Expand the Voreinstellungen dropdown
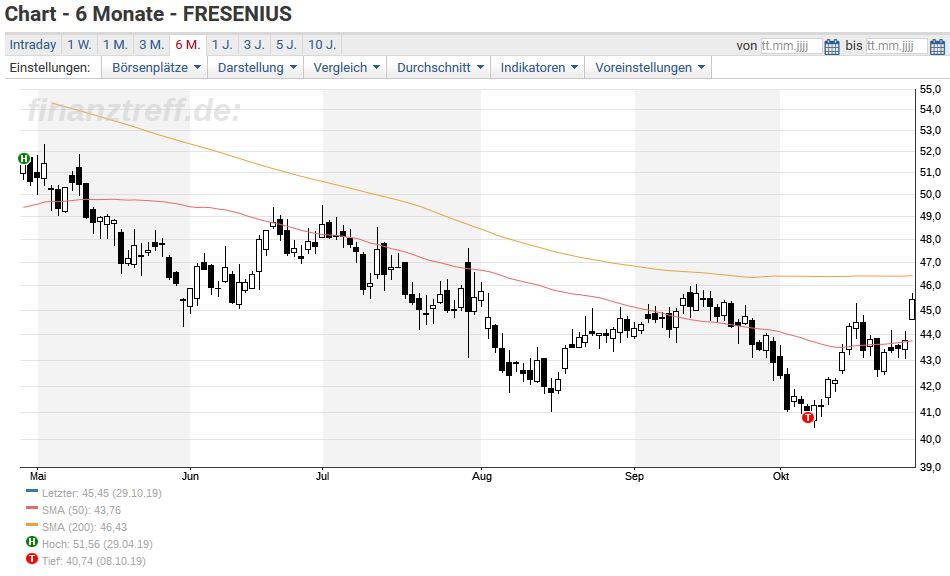Image resolution: width=950 pixels, height=576 pixels. [x=649, y=68]
